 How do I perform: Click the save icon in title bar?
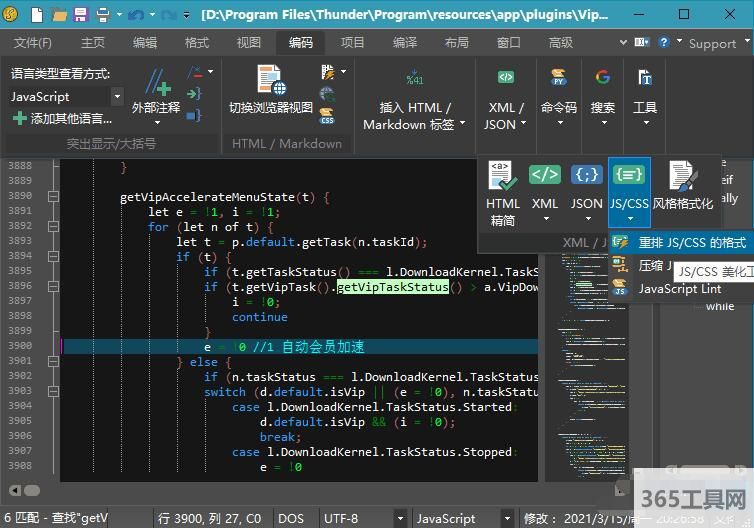[x=79, y=15]
